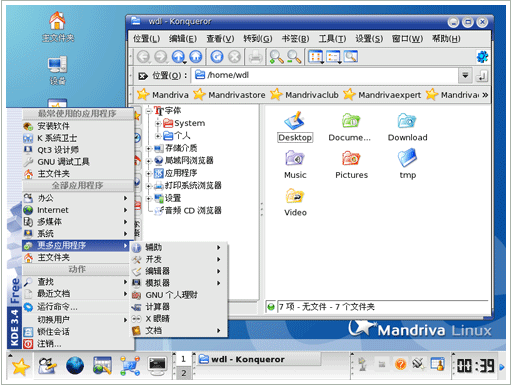This screenshot has width=513, height=385.
Task: Open the Pictures folder
Action: point(351,164)
